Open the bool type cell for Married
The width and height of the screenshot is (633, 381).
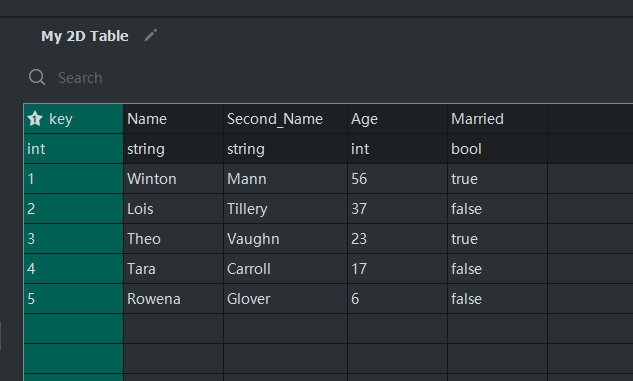[497, 149]
